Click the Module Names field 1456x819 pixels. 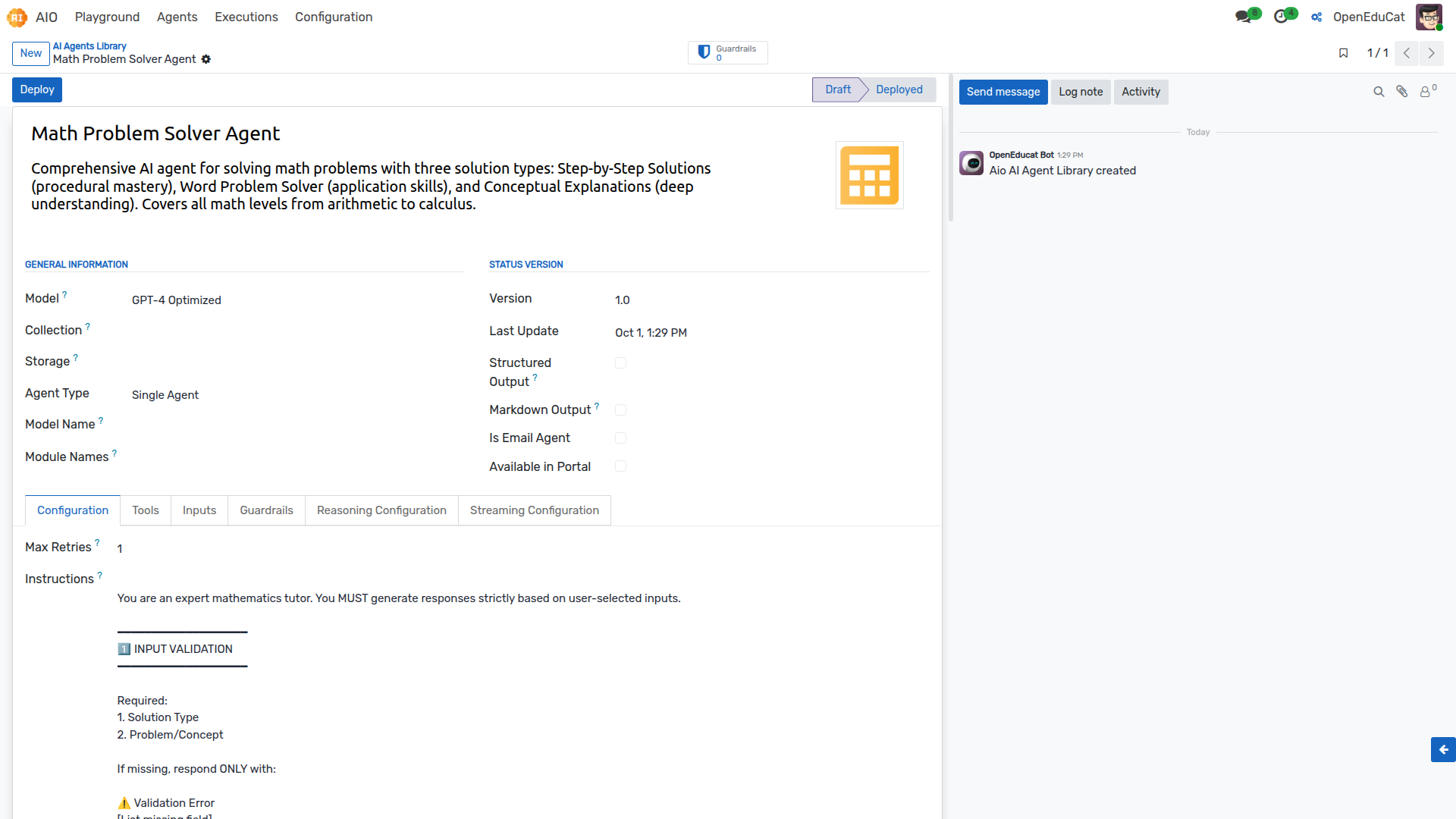pos(297,457)
